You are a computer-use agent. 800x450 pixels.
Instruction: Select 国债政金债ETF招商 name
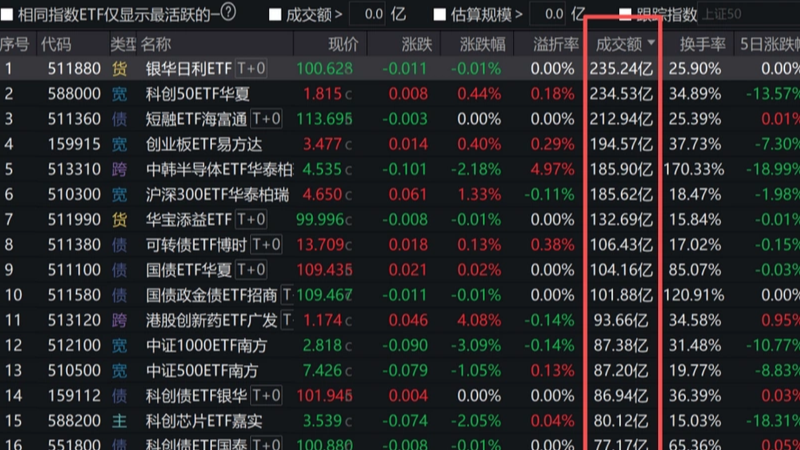click(211, 295)
